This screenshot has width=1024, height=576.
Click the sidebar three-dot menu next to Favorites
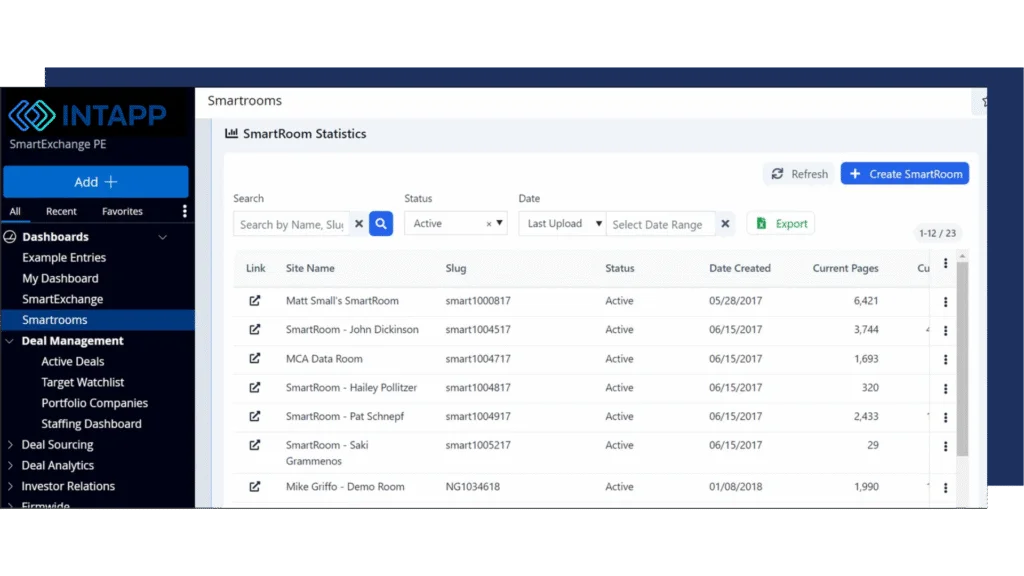click(x=185, y=211)
